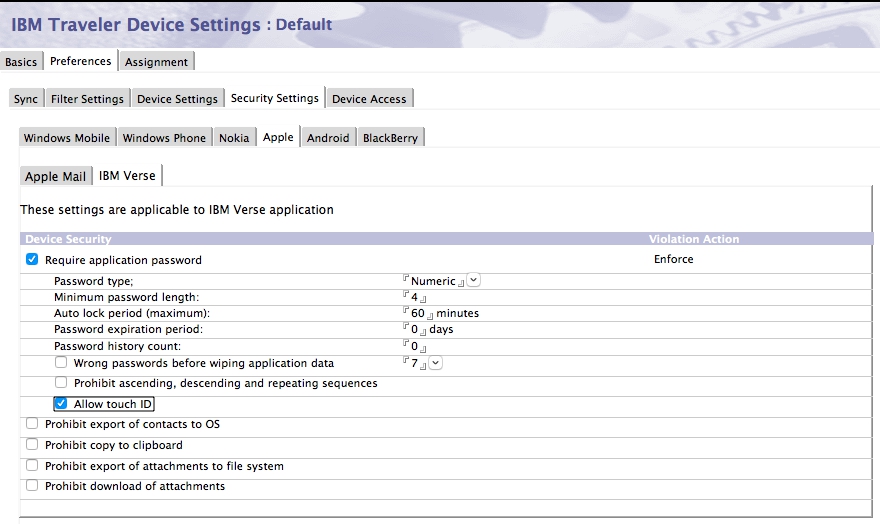
Task: Click the Minimum password length field
Action: [414, 297]
